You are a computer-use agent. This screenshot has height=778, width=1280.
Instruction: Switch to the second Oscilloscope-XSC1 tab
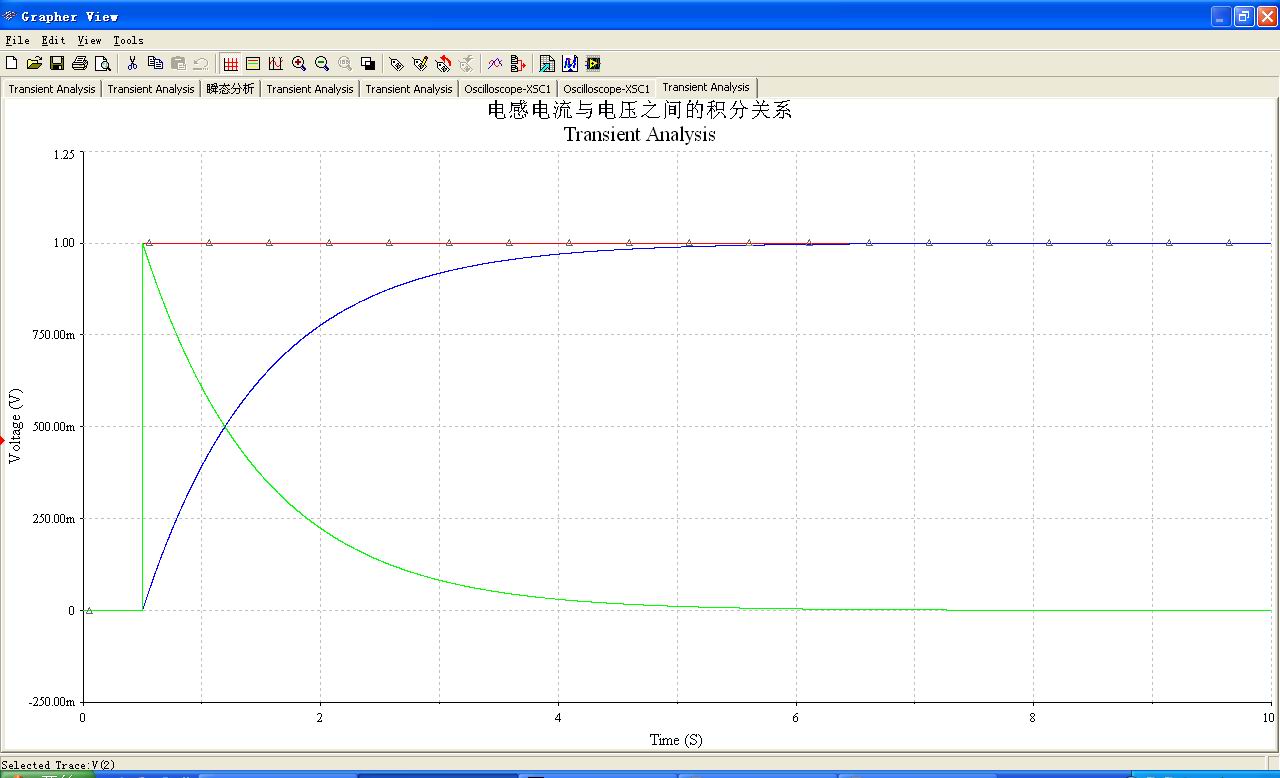pos(606,89)
